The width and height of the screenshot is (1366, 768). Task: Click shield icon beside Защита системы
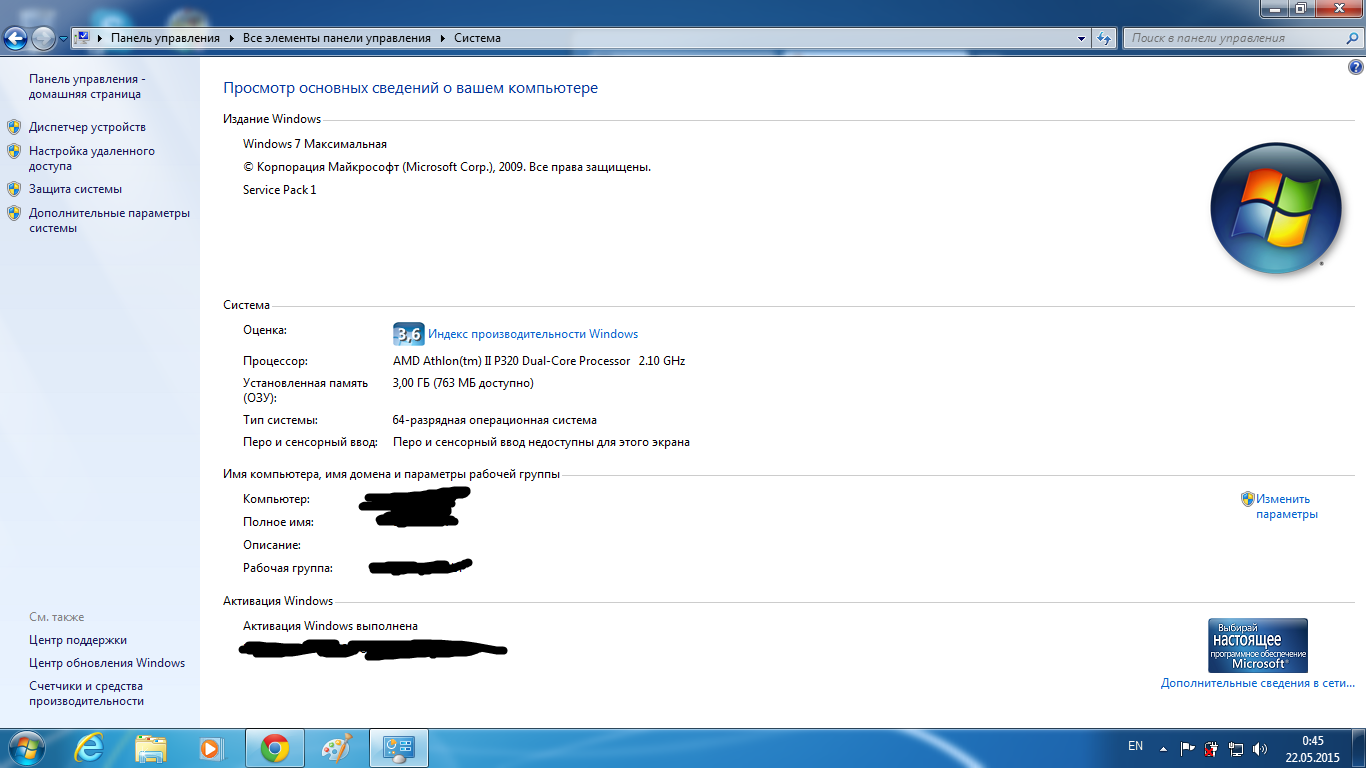pyautogui.click(x=14, y=188)
